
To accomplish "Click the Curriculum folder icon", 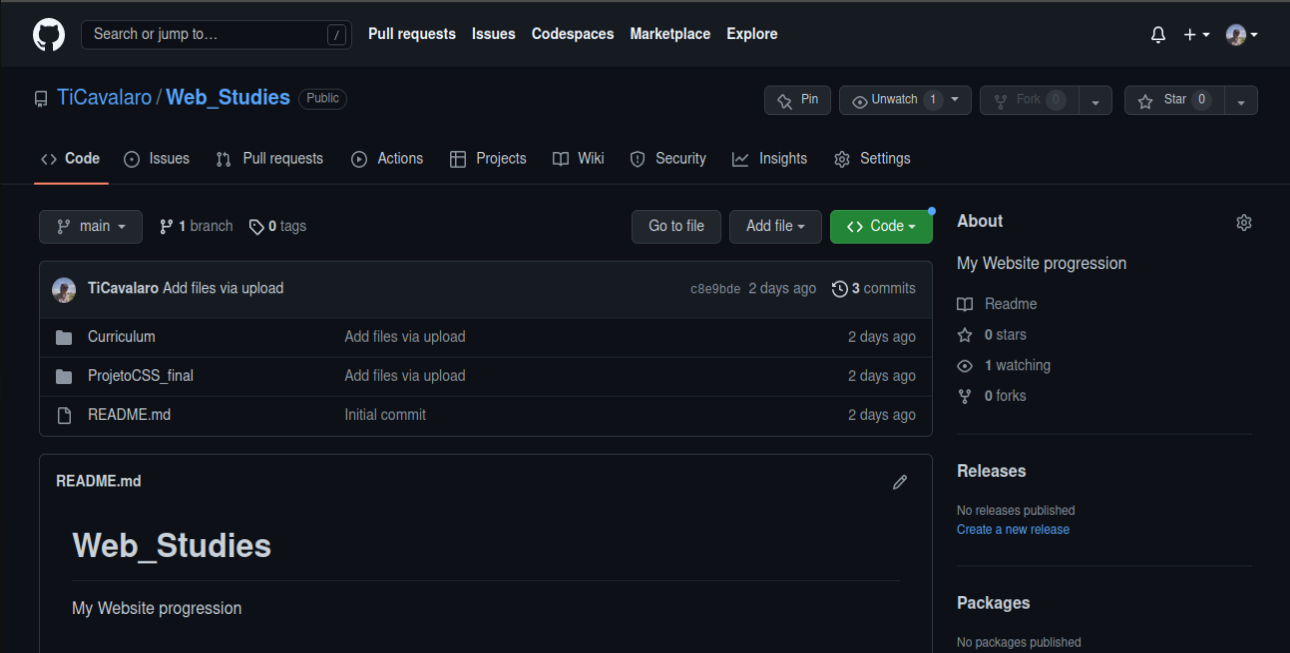I will click(64, 338).
